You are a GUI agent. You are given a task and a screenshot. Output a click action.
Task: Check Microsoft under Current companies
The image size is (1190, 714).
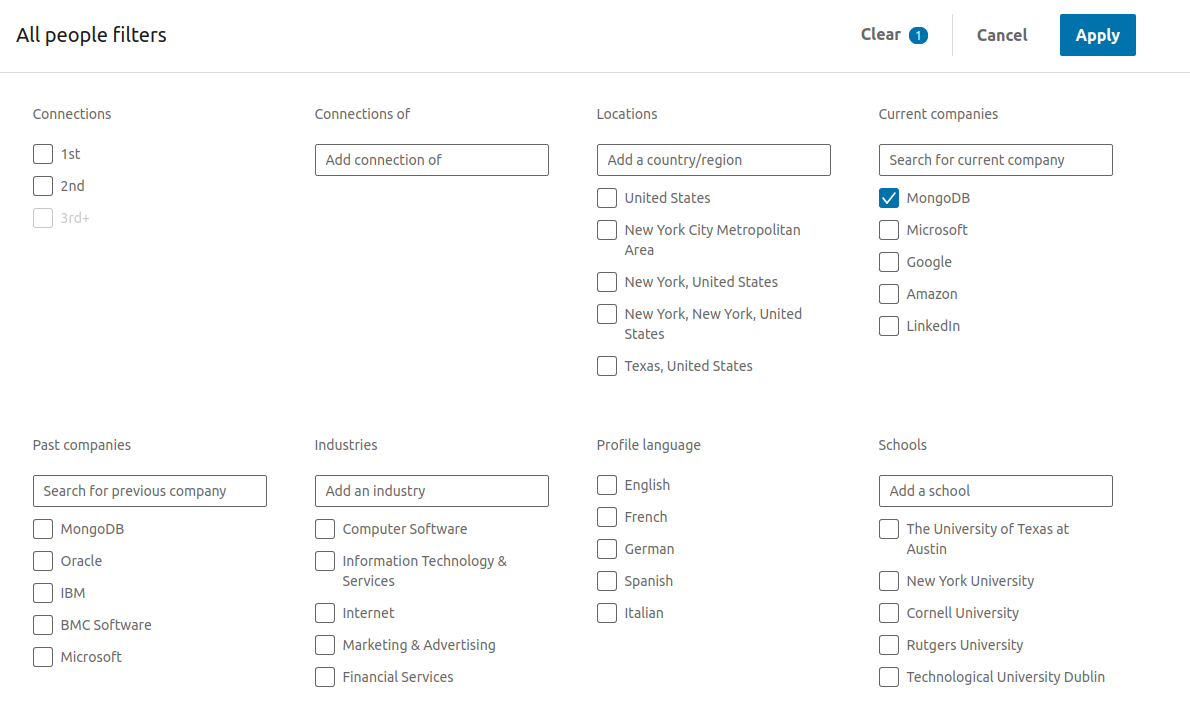[889, 230]
